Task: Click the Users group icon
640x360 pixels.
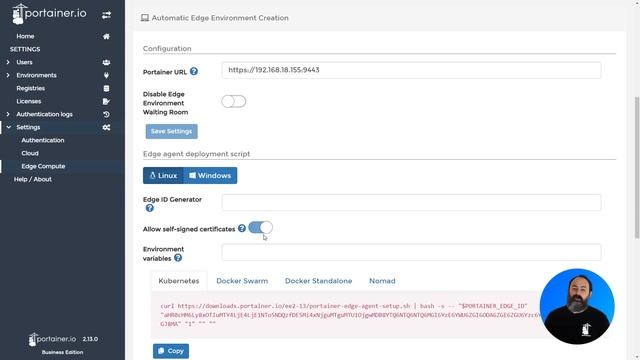Action: tap(106, 62)
